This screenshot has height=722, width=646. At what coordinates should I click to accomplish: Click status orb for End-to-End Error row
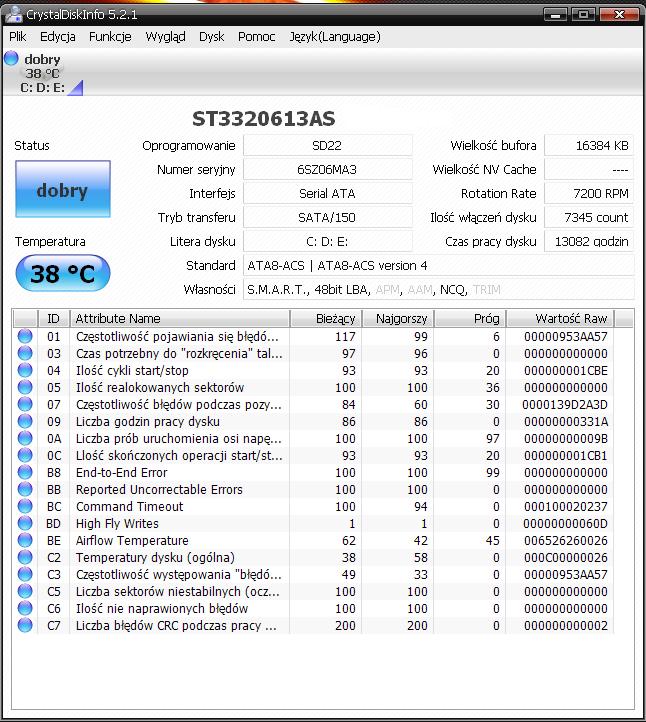coord(25,472)
